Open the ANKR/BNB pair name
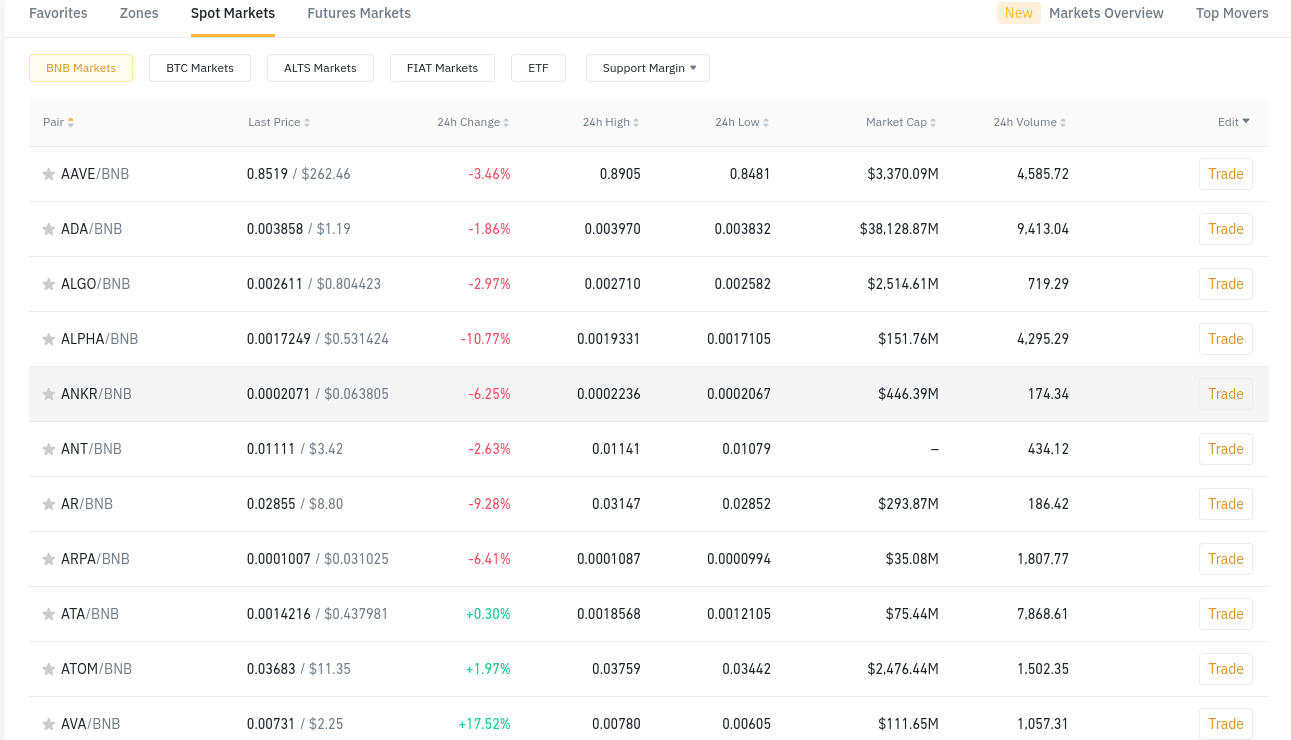 click(96, 394)
